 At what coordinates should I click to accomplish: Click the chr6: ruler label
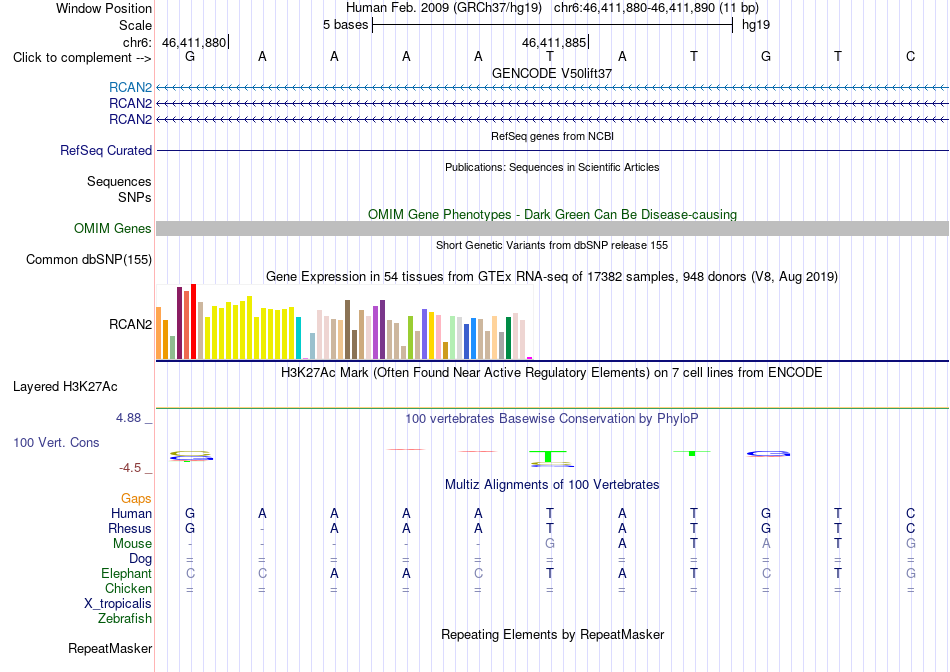137,42
